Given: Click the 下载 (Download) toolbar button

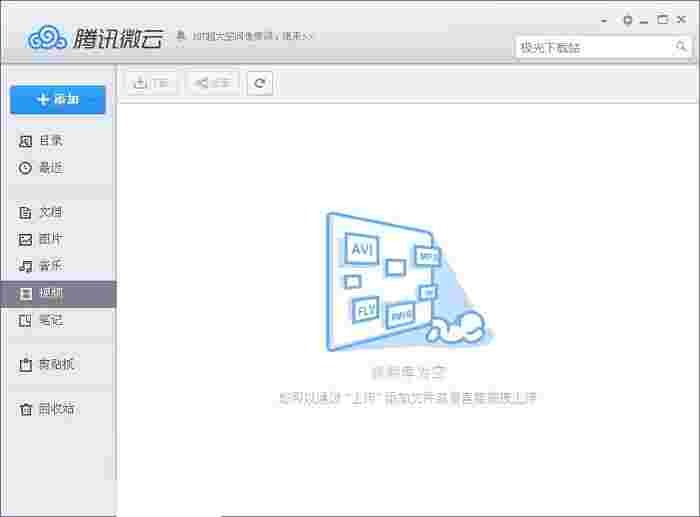Looking at the screenshot, I should pos(152,83).
